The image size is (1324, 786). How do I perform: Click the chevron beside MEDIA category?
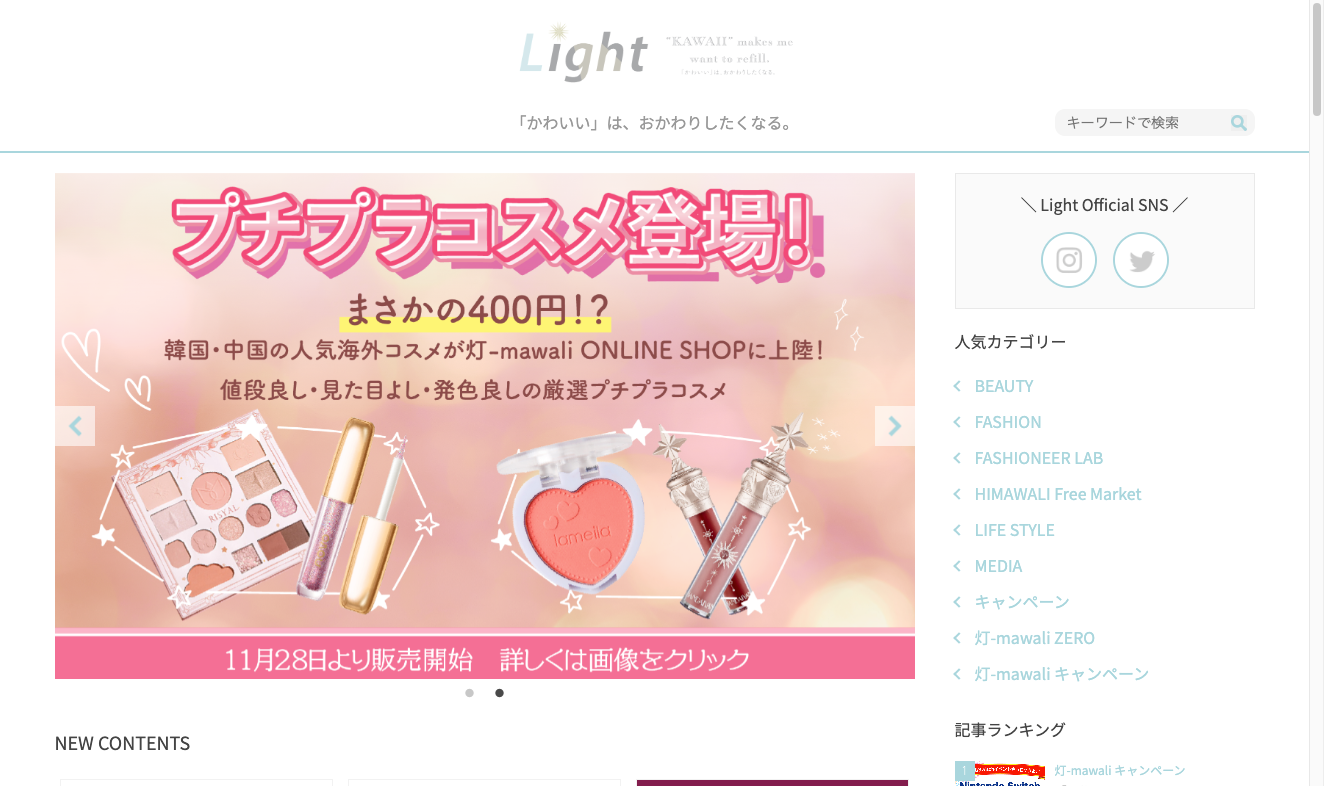tap(957, 566)
